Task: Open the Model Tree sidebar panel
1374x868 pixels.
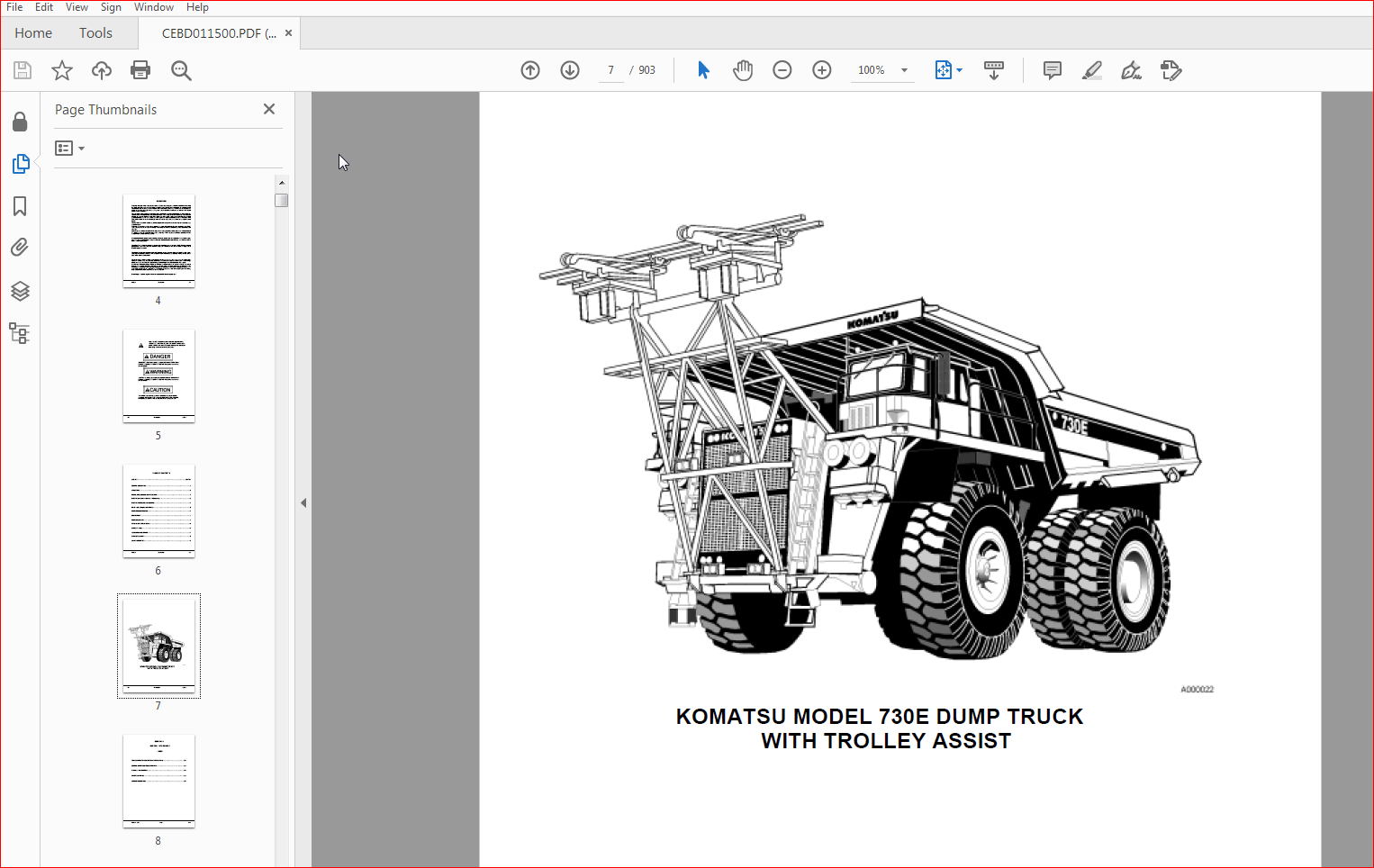Action: tap(19, 333)
